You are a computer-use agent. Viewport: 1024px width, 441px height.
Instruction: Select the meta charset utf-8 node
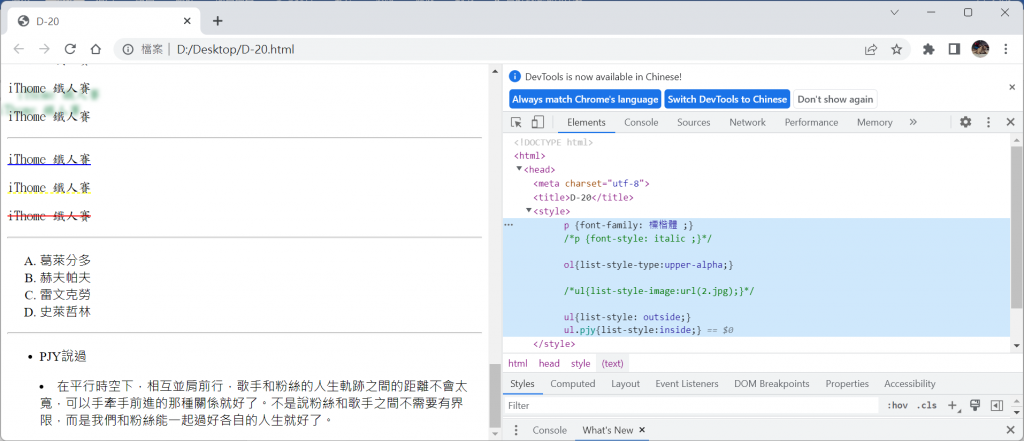click(592, 183)
